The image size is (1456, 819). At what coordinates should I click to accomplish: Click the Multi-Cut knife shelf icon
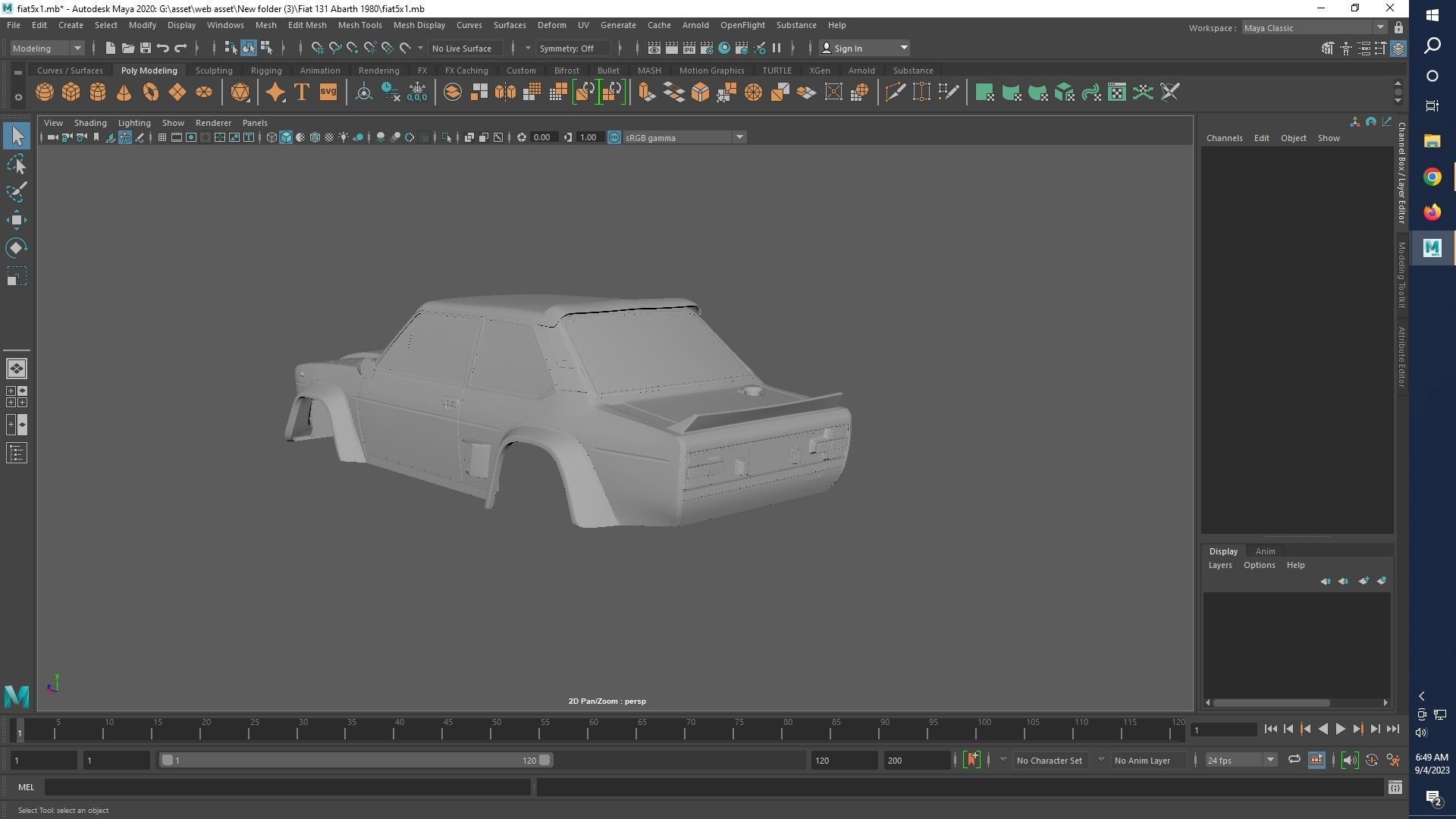tap(895, 93)
